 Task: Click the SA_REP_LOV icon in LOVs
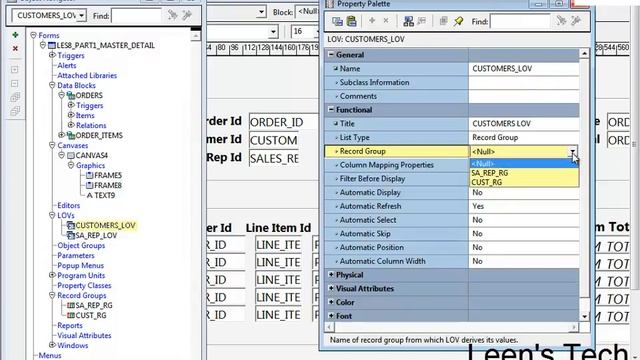click(71, 236)
